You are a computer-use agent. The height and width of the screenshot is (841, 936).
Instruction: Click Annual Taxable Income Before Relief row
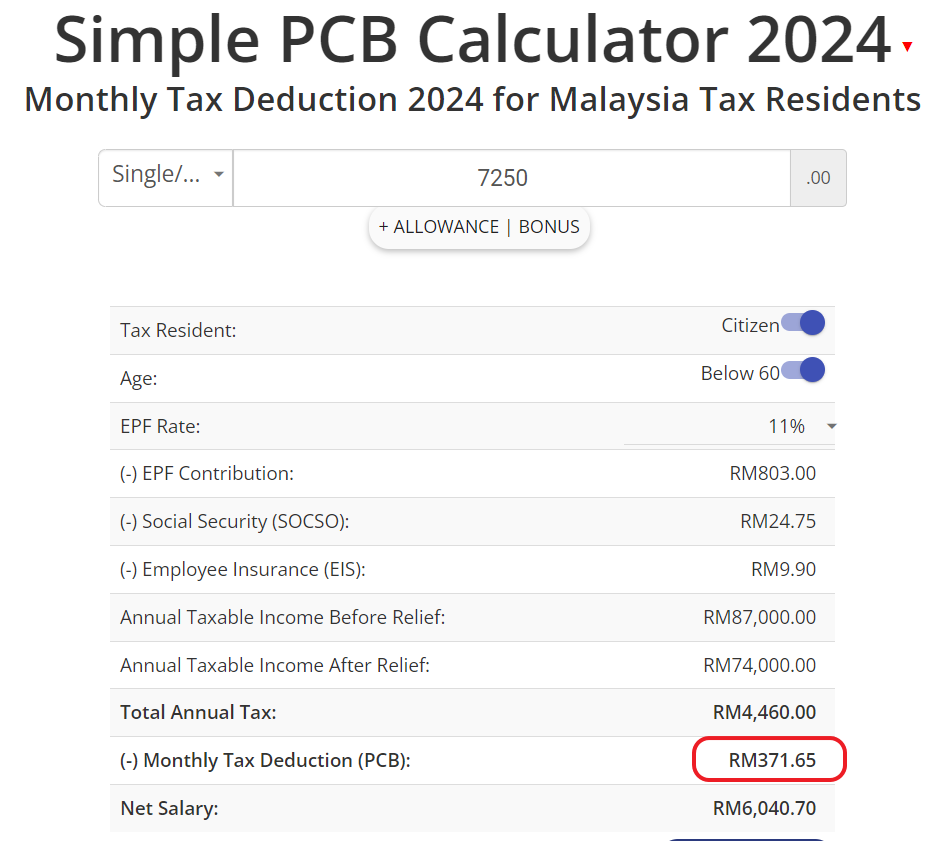tap(472, 617)
